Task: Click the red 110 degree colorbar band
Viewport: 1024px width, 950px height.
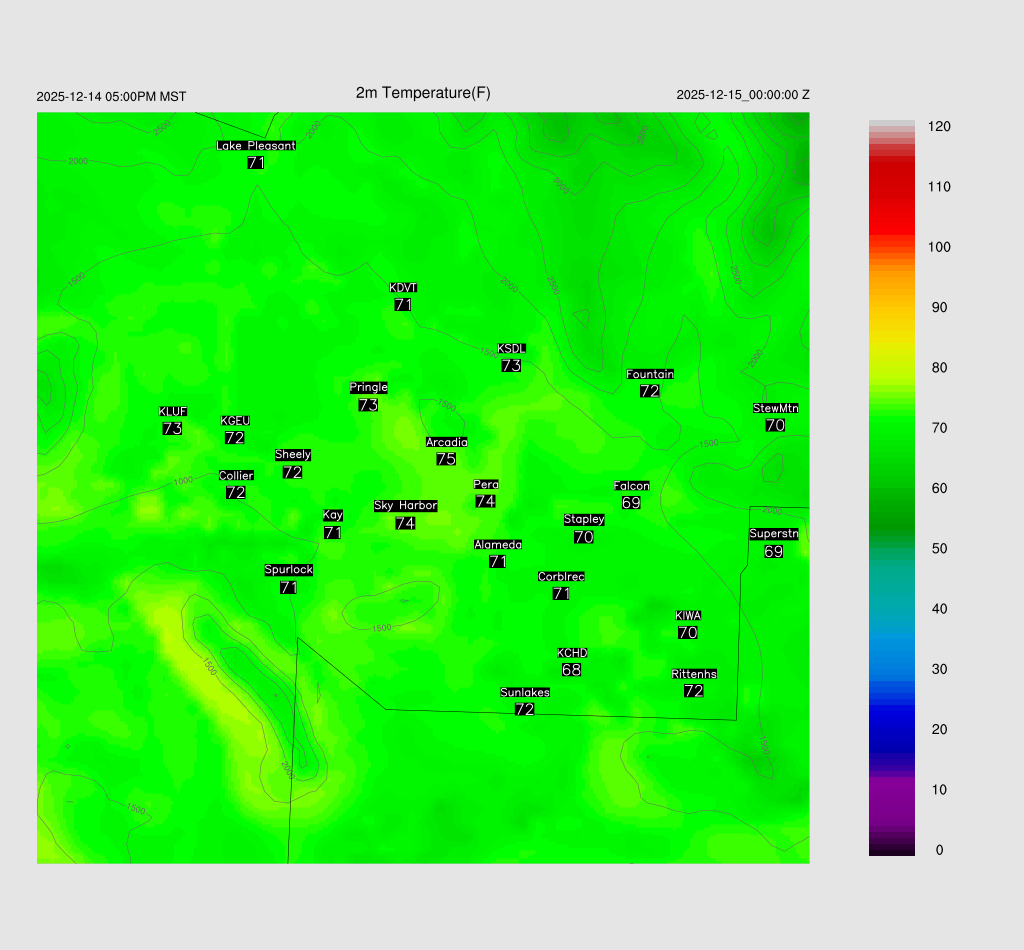Action: pyautogui.click(x=892, y=187)
